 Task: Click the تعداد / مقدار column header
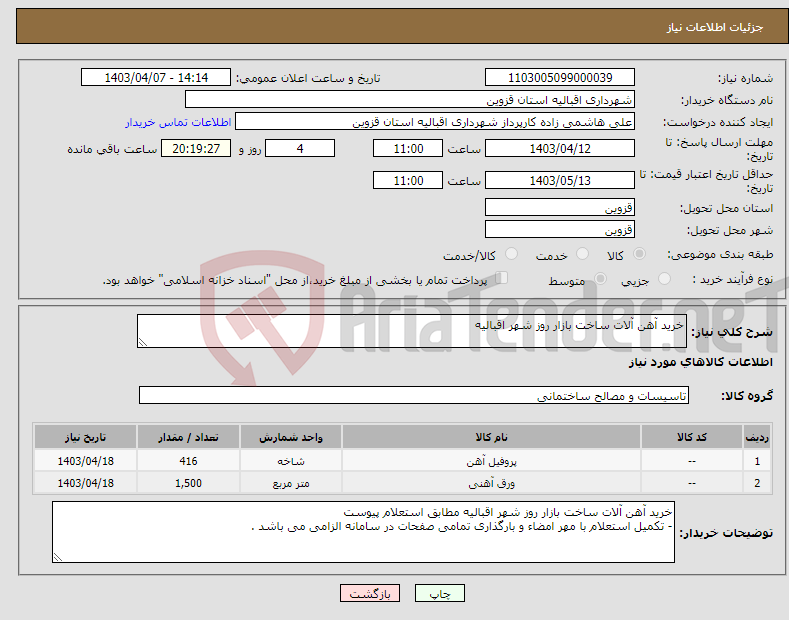pyautogui.click(x=188, y=437)
